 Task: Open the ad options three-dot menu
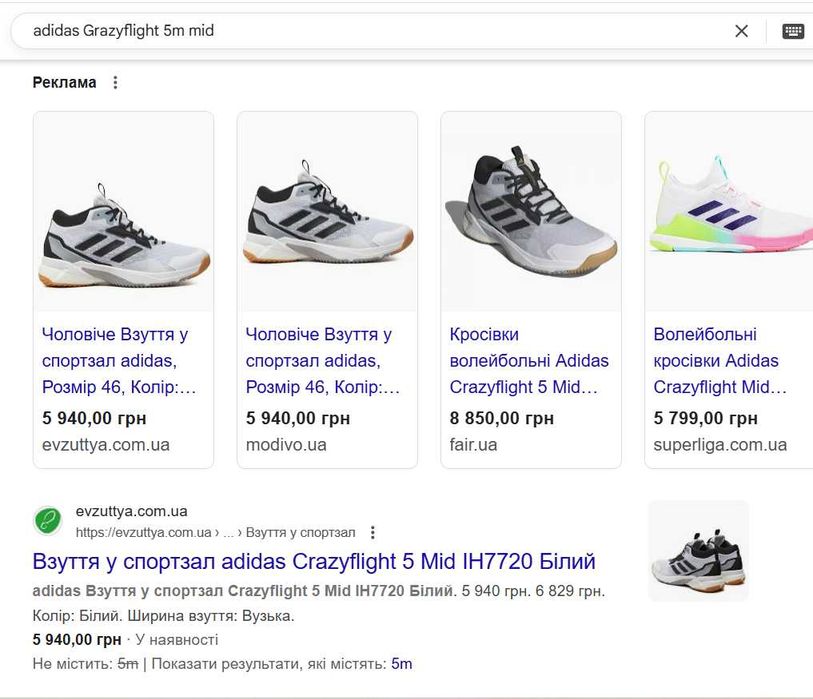pos(115,83)
